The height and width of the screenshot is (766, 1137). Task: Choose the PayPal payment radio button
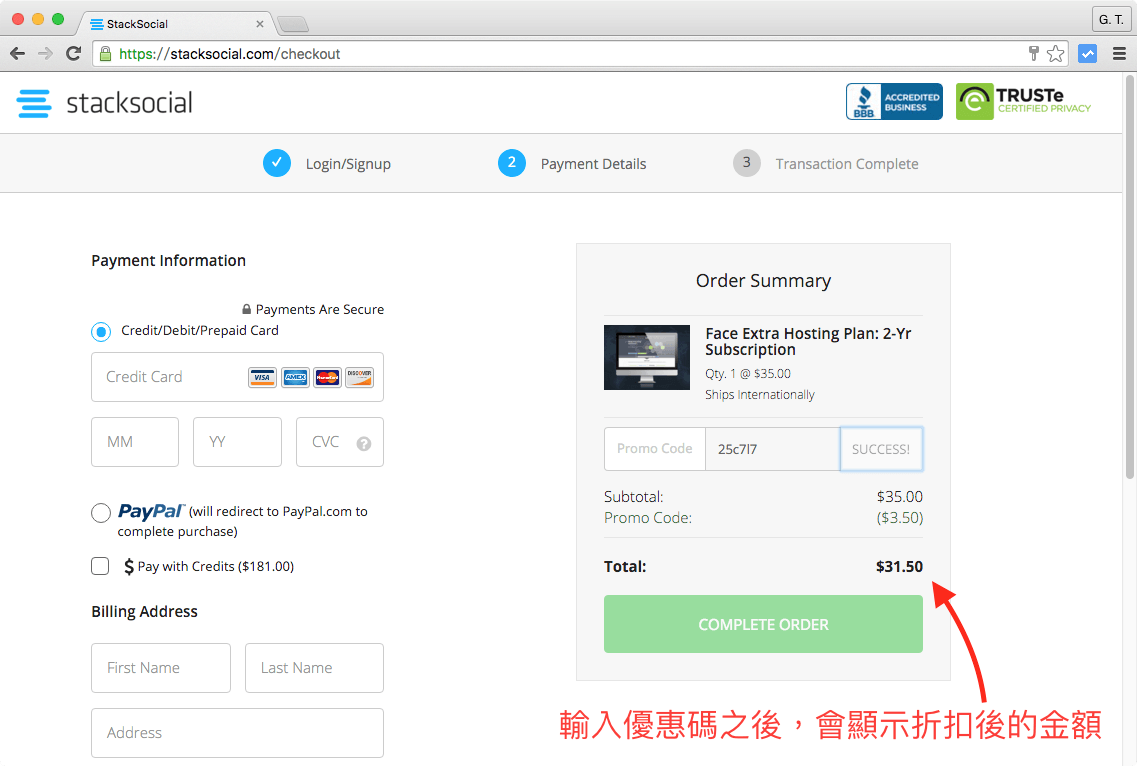[x=101, y=513]
